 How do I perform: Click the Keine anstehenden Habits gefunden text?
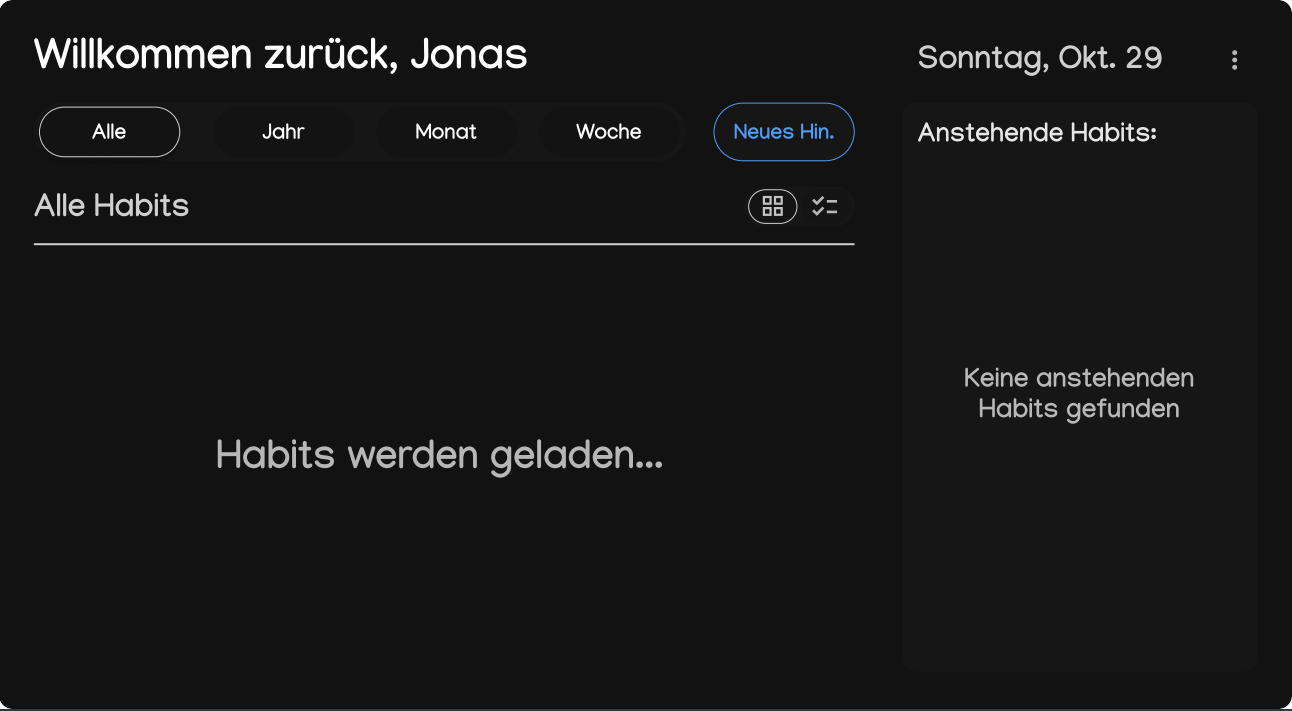tap(1079, 393)
